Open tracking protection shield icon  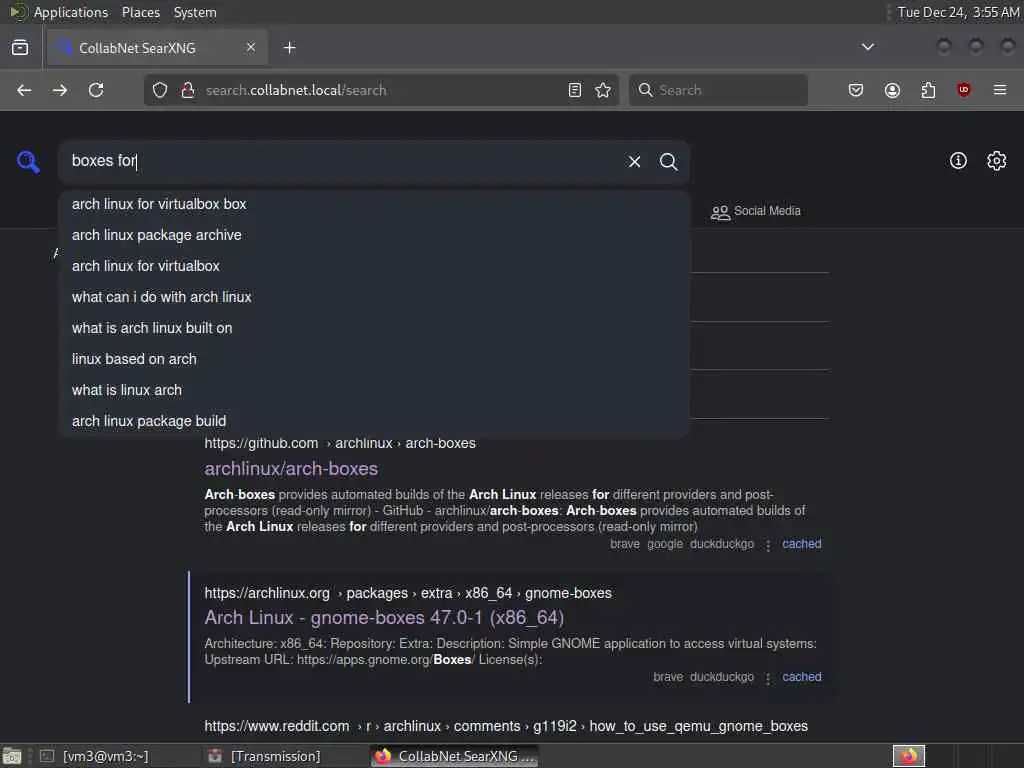160,90
